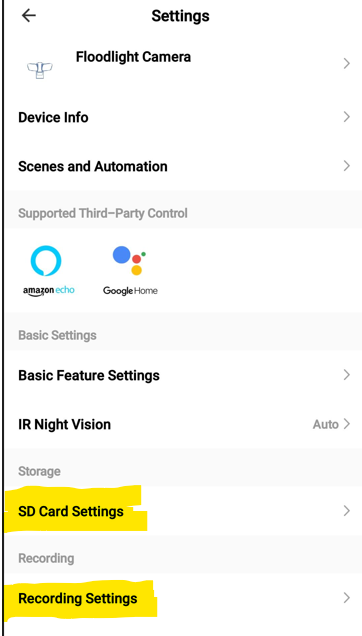Tap the amazon echo label text

pos(49,291)
